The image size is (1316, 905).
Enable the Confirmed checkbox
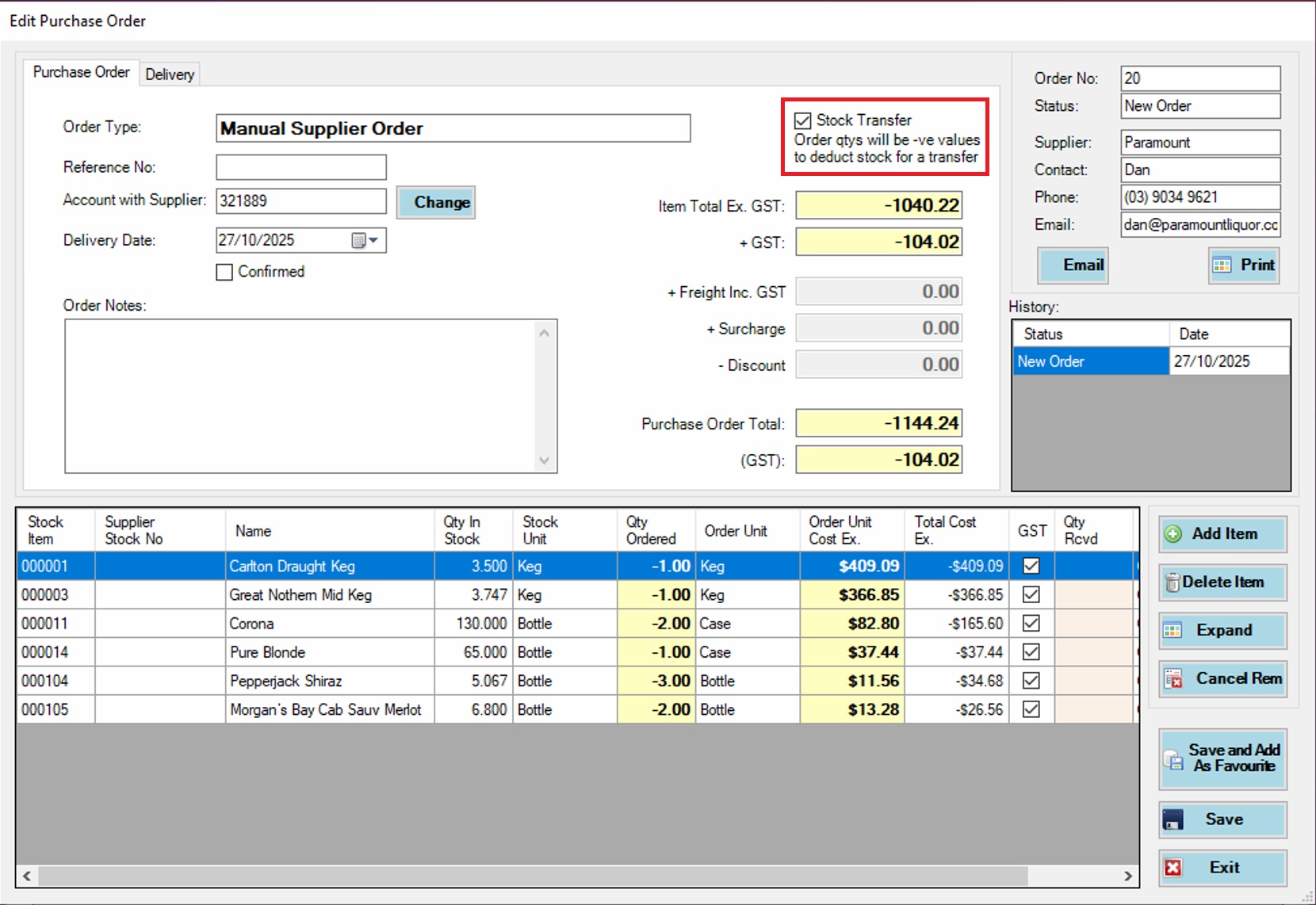point(224,272)
